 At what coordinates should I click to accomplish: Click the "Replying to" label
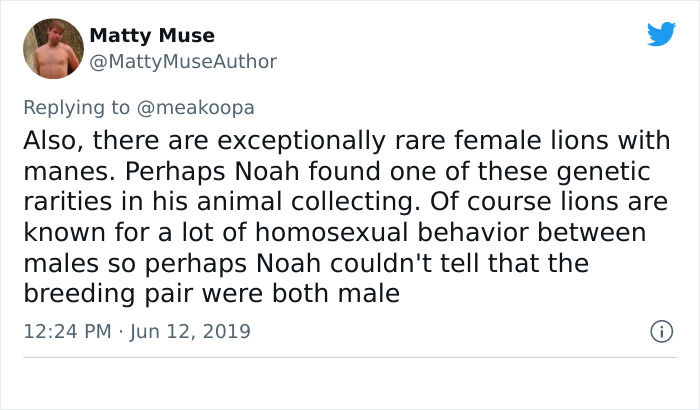(76, 105)
